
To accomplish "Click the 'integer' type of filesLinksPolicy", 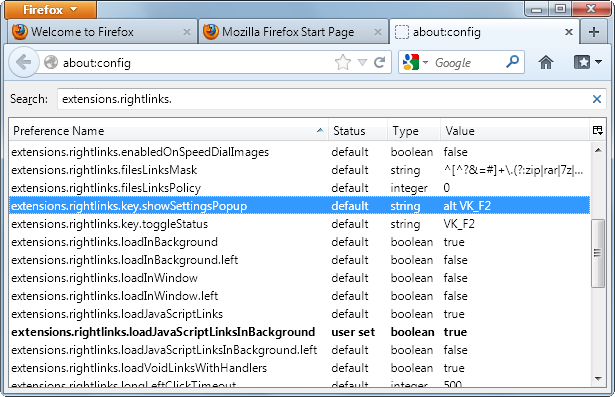I will pos(409,188).
